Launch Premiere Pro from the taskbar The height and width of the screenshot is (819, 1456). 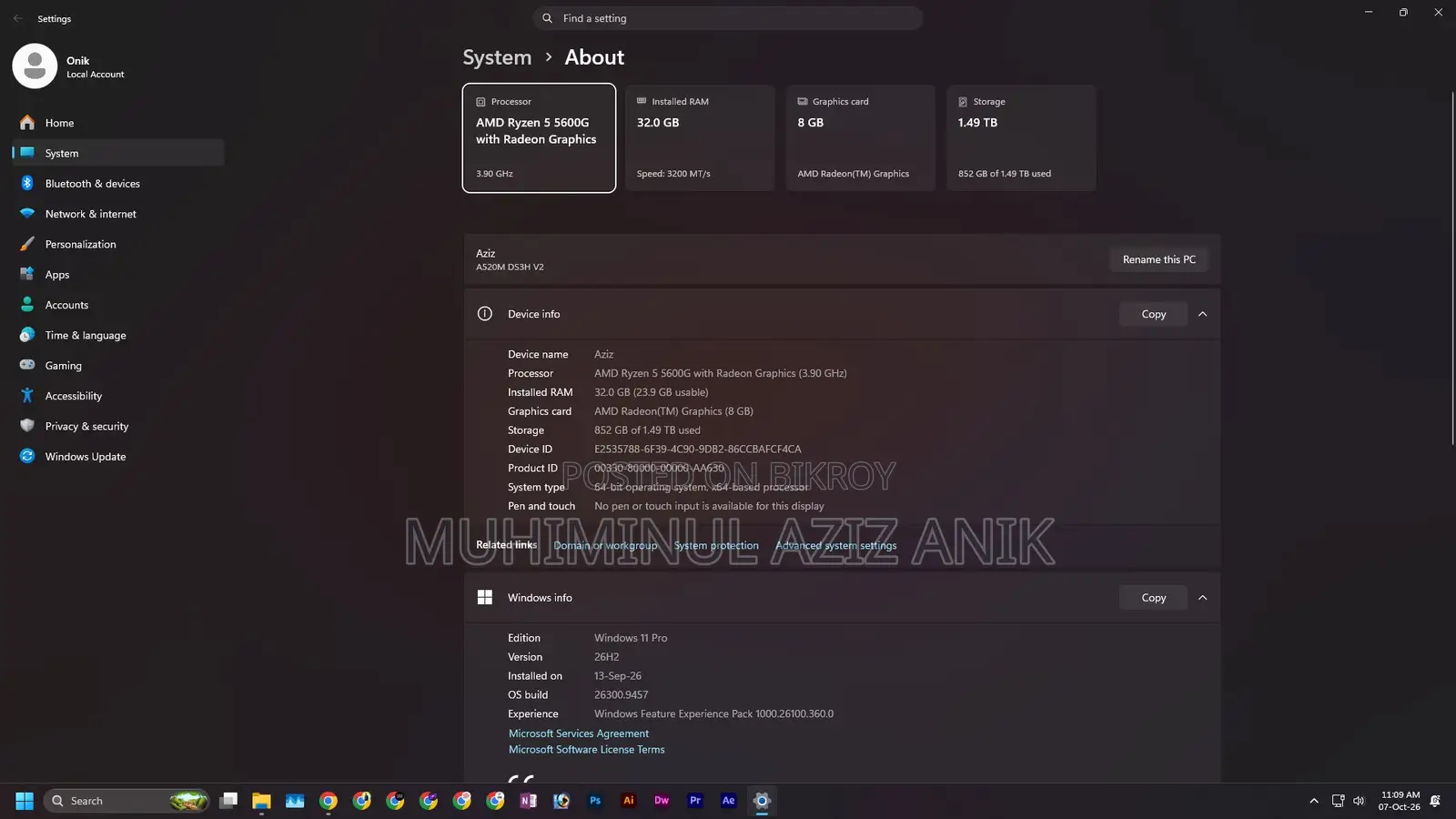coord(695,801)
